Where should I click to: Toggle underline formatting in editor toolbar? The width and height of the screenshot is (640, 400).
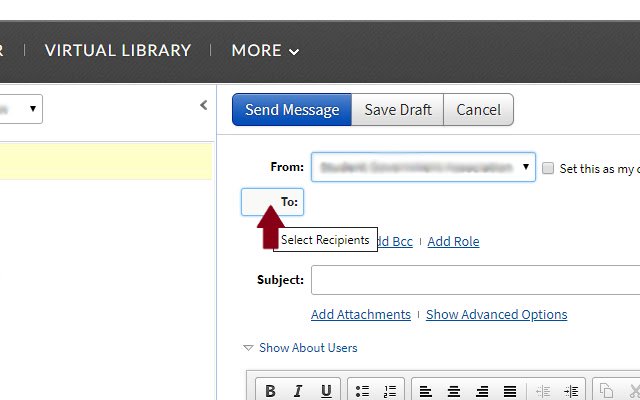click(x=326, y=391)
